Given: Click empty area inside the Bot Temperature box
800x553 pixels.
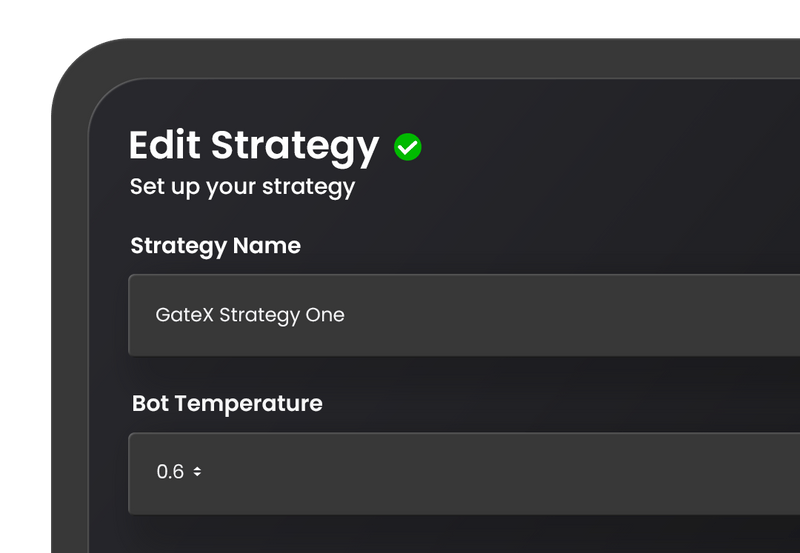Looking at the screenshot, I should click(x=500, y=473).
